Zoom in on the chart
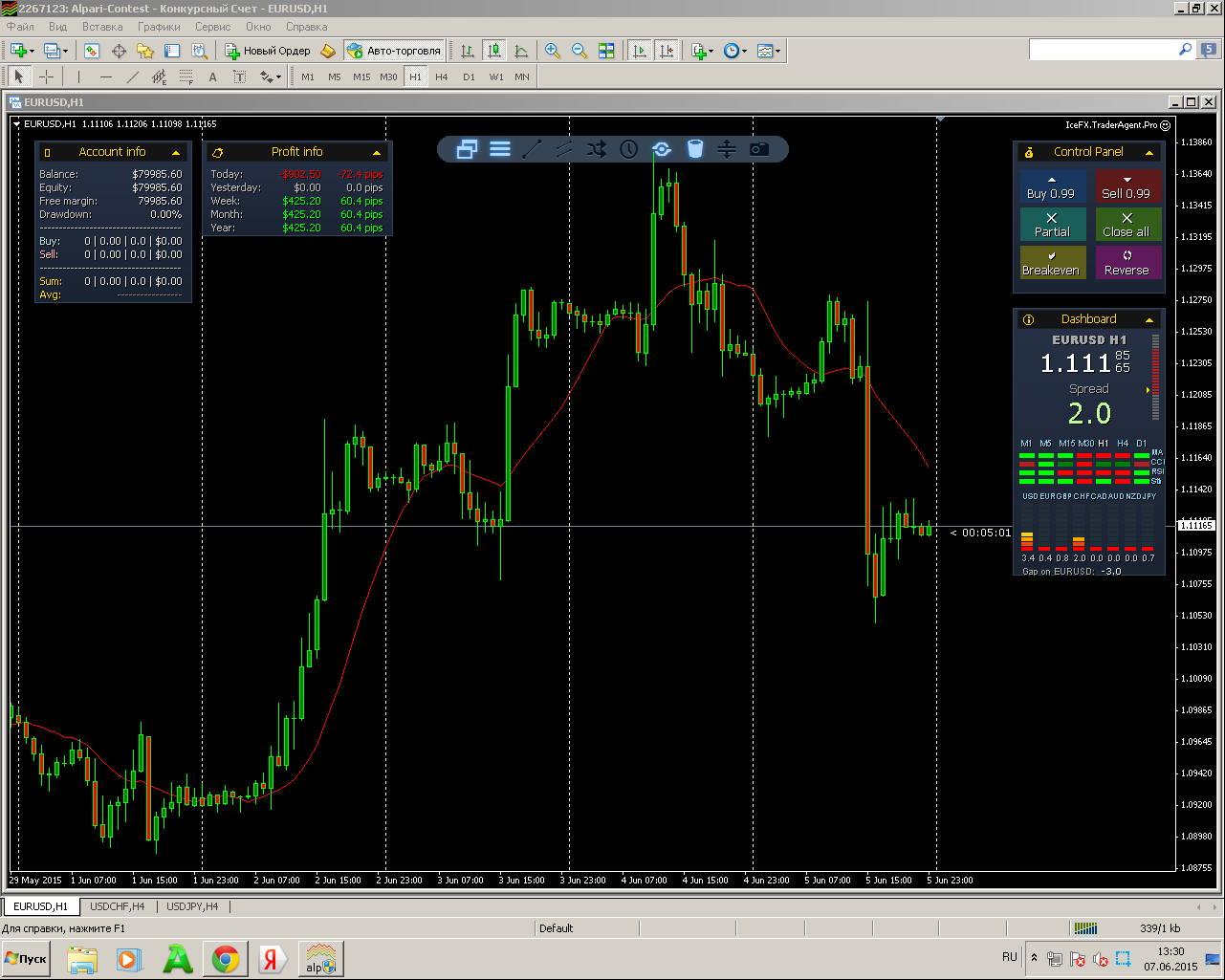 pos(553,51)
